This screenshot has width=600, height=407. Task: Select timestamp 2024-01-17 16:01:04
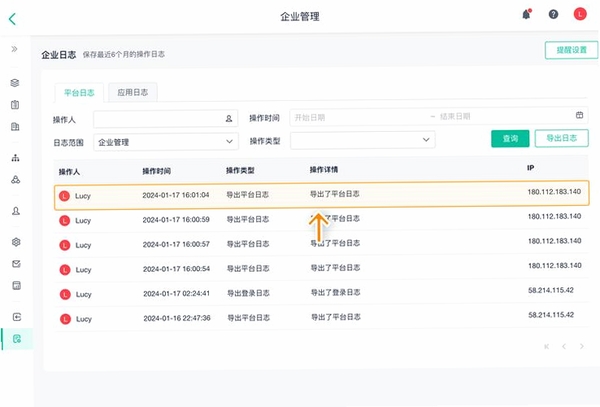176,195
